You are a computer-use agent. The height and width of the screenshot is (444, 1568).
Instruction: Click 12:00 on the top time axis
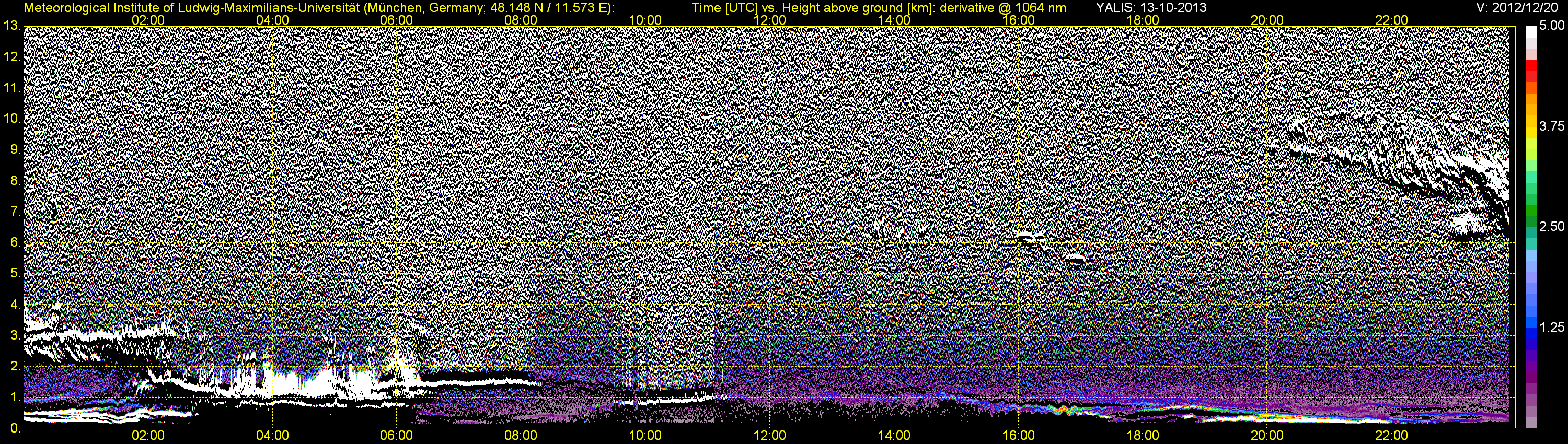[x=769, y=20]
